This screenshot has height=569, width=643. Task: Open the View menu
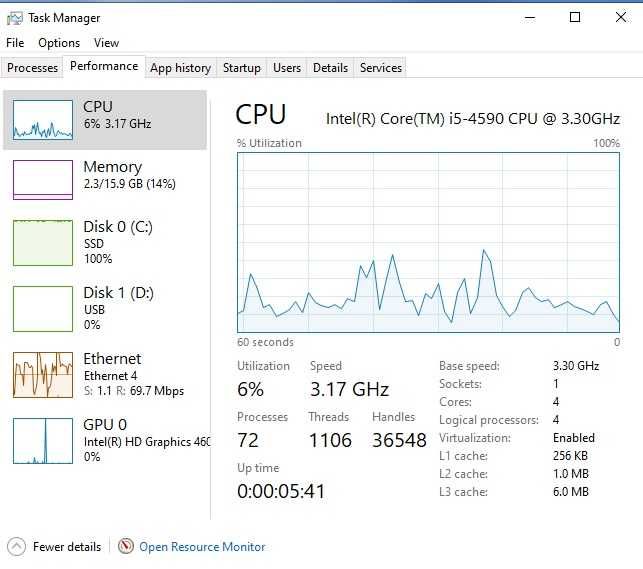click(106, 43)
